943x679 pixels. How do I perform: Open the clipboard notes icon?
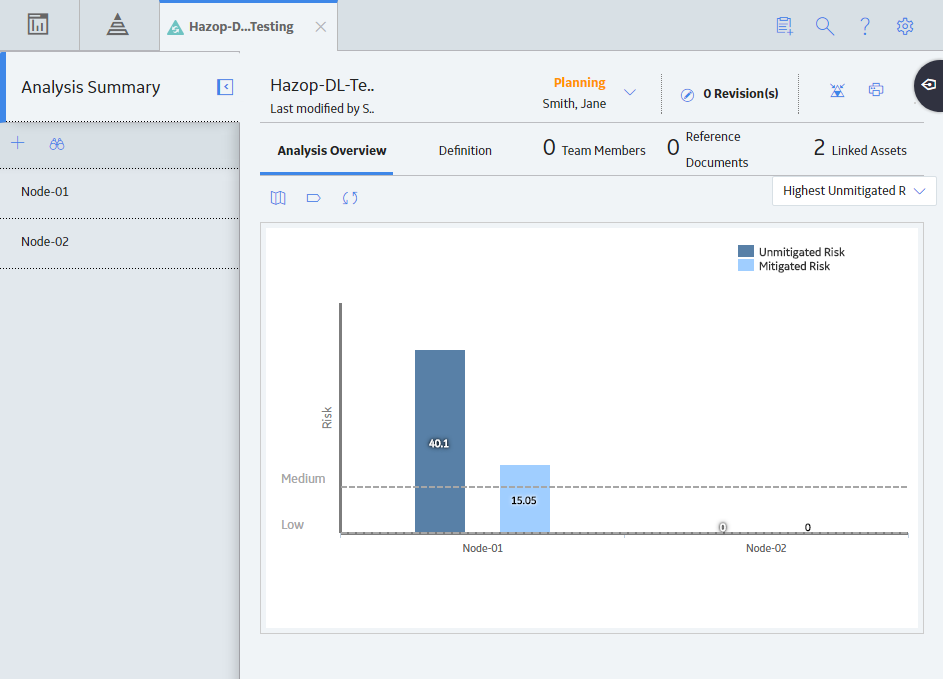click(784, 26)
